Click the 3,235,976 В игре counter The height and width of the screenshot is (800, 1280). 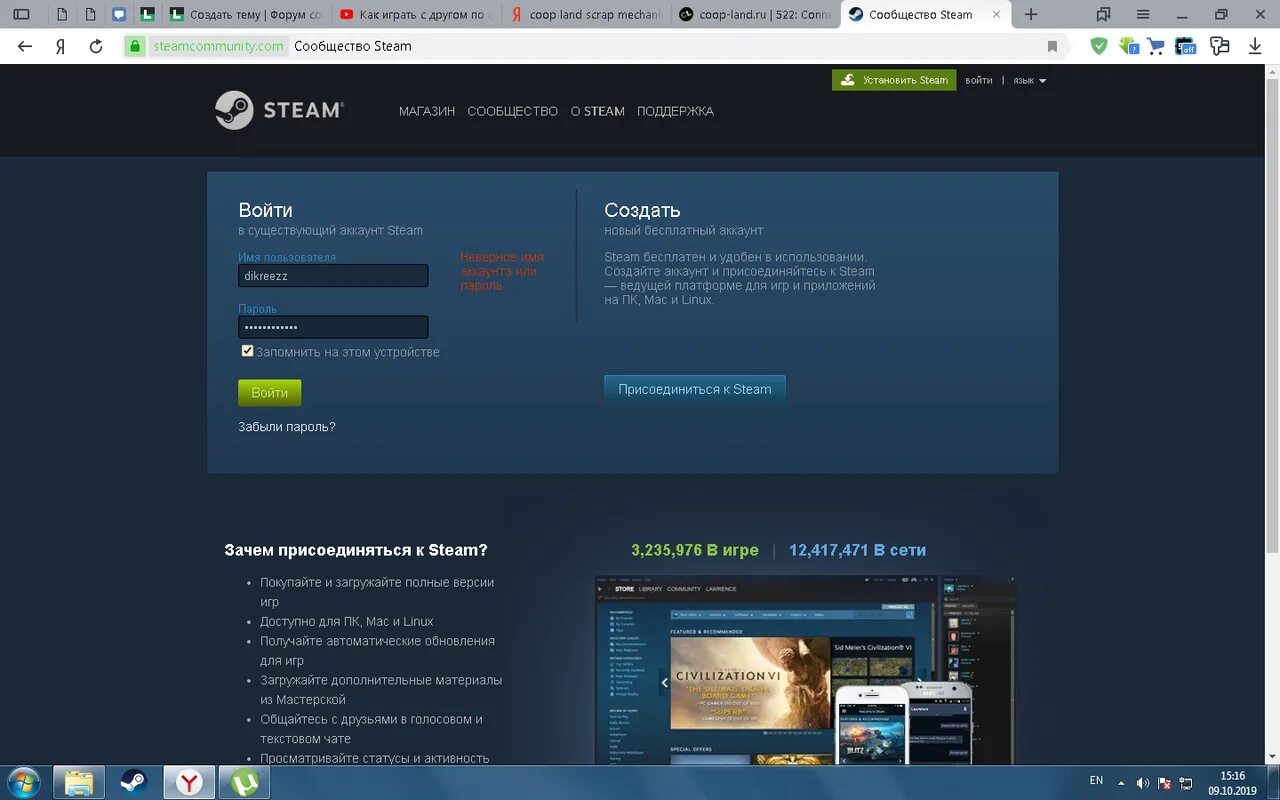[695, 550]
